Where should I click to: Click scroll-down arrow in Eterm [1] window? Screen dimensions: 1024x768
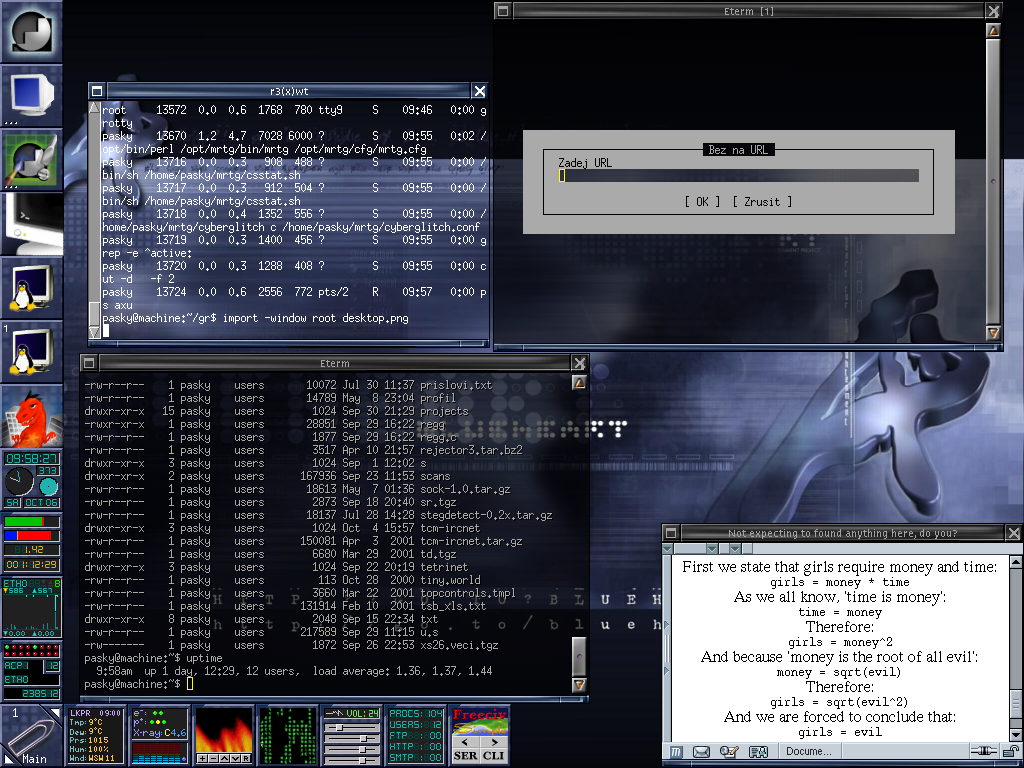tap(993, 332)
